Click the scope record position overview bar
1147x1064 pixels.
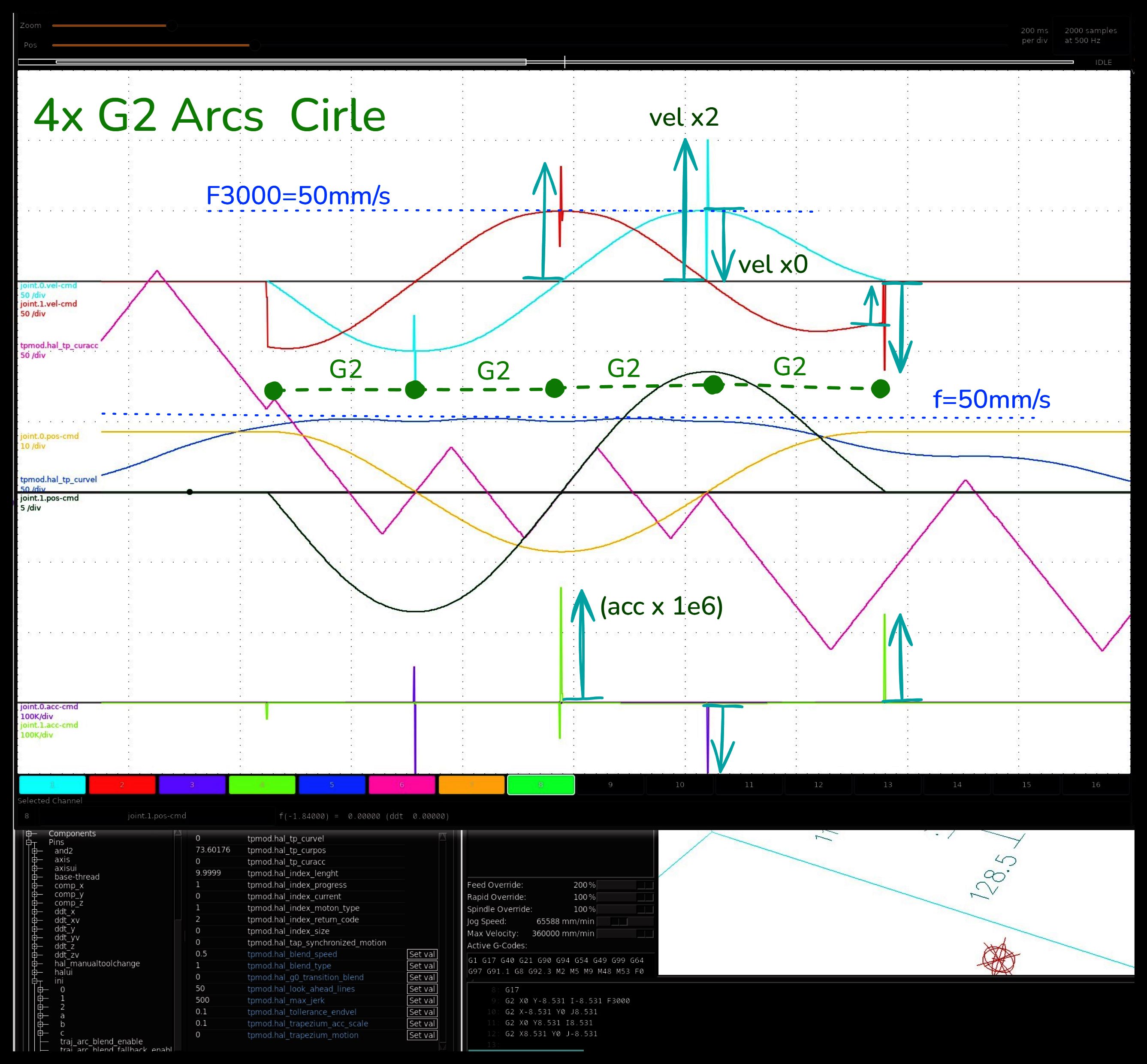(546, 62)
